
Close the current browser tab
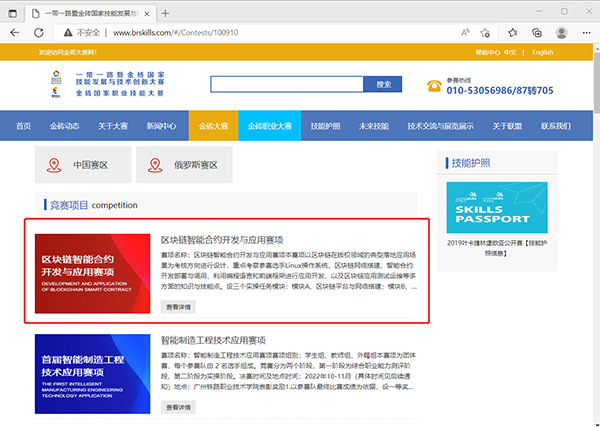146,11
